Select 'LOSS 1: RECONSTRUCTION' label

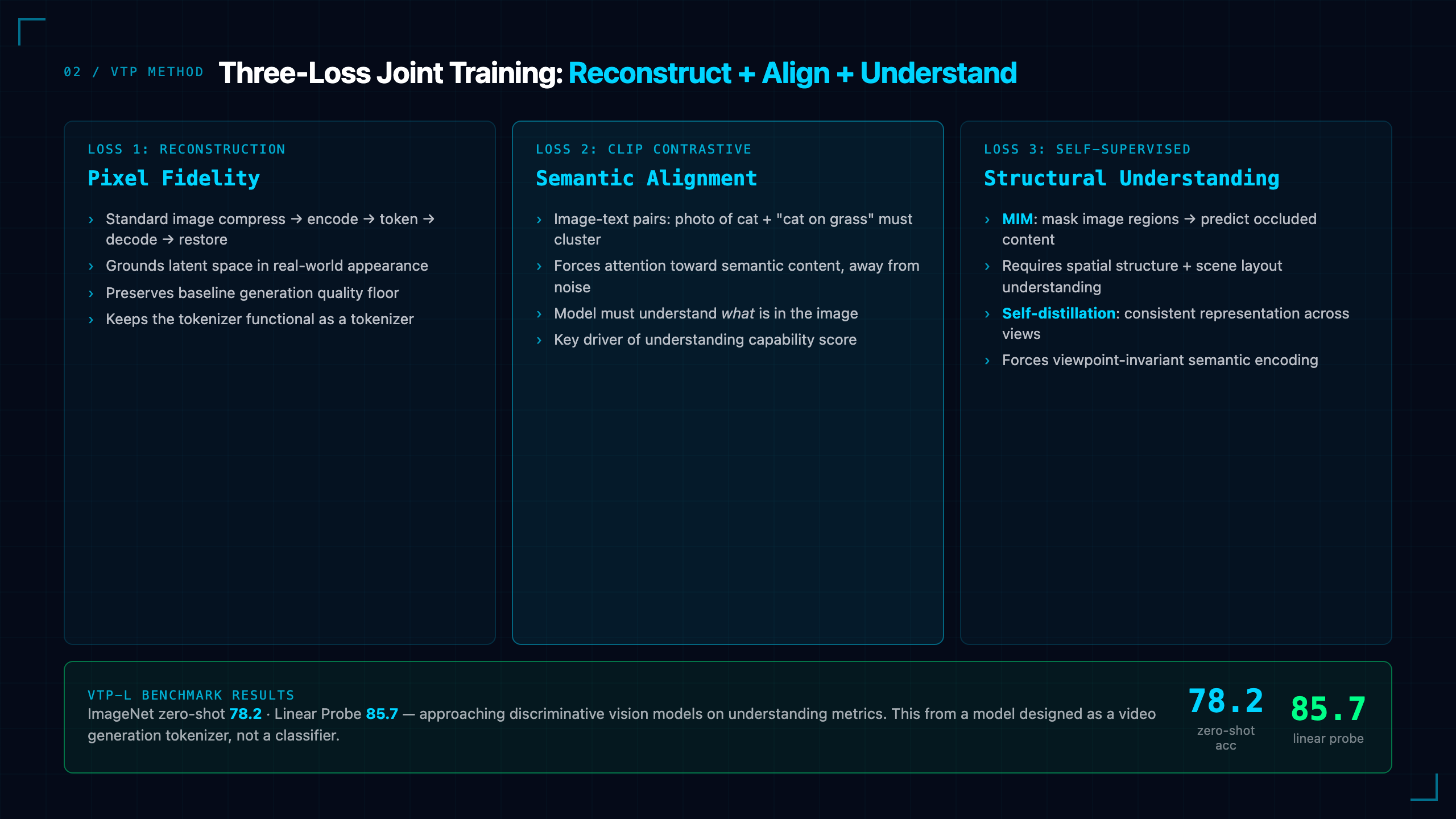(187, 149)
